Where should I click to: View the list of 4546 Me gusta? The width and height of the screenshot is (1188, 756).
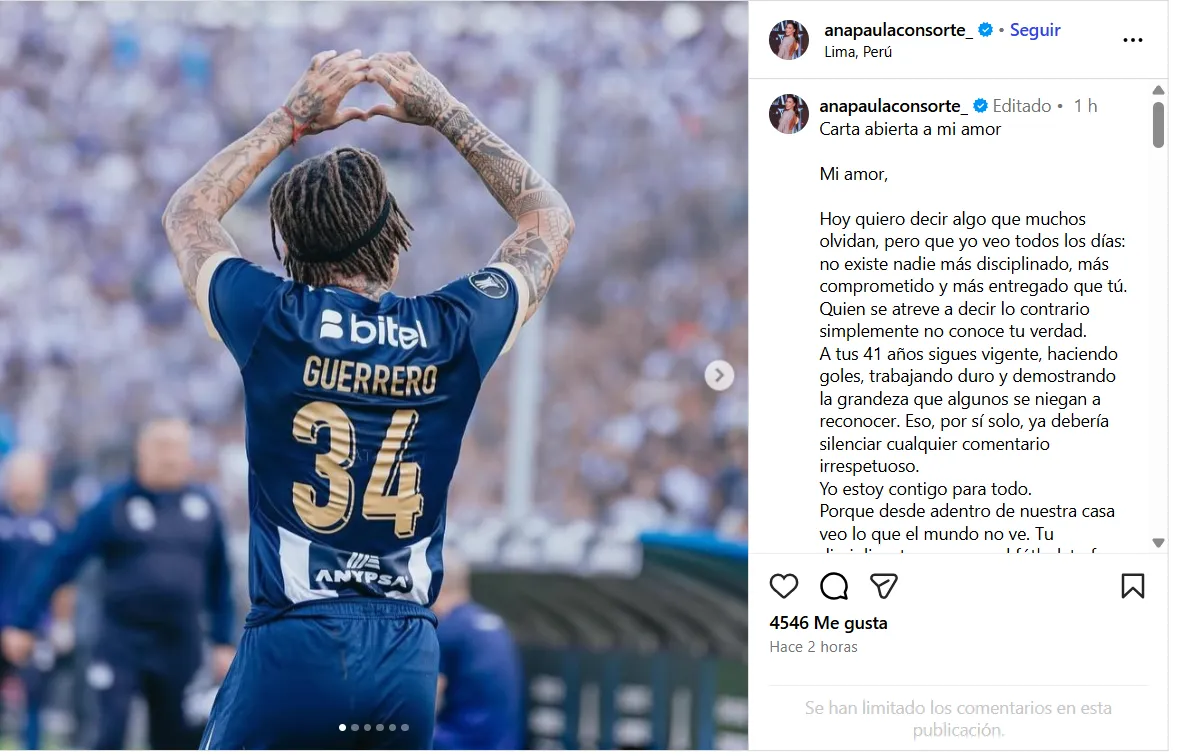click(x=828, y=623)
